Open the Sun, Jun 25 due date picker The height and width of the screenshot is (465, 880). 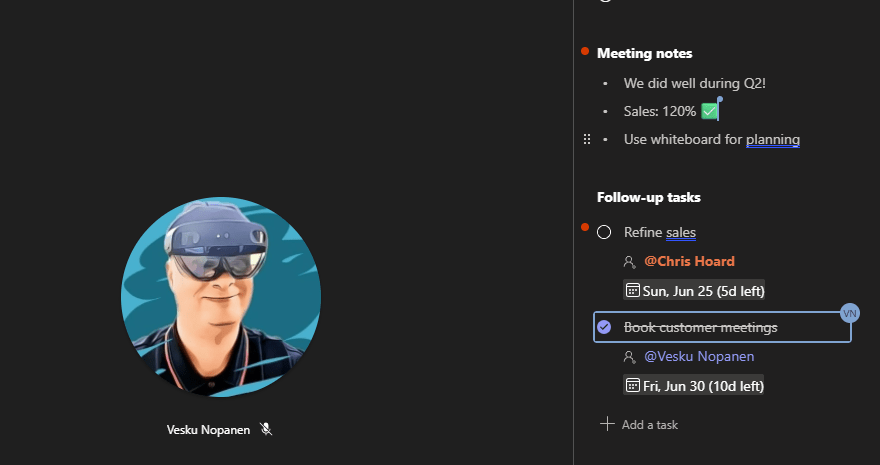694,291
